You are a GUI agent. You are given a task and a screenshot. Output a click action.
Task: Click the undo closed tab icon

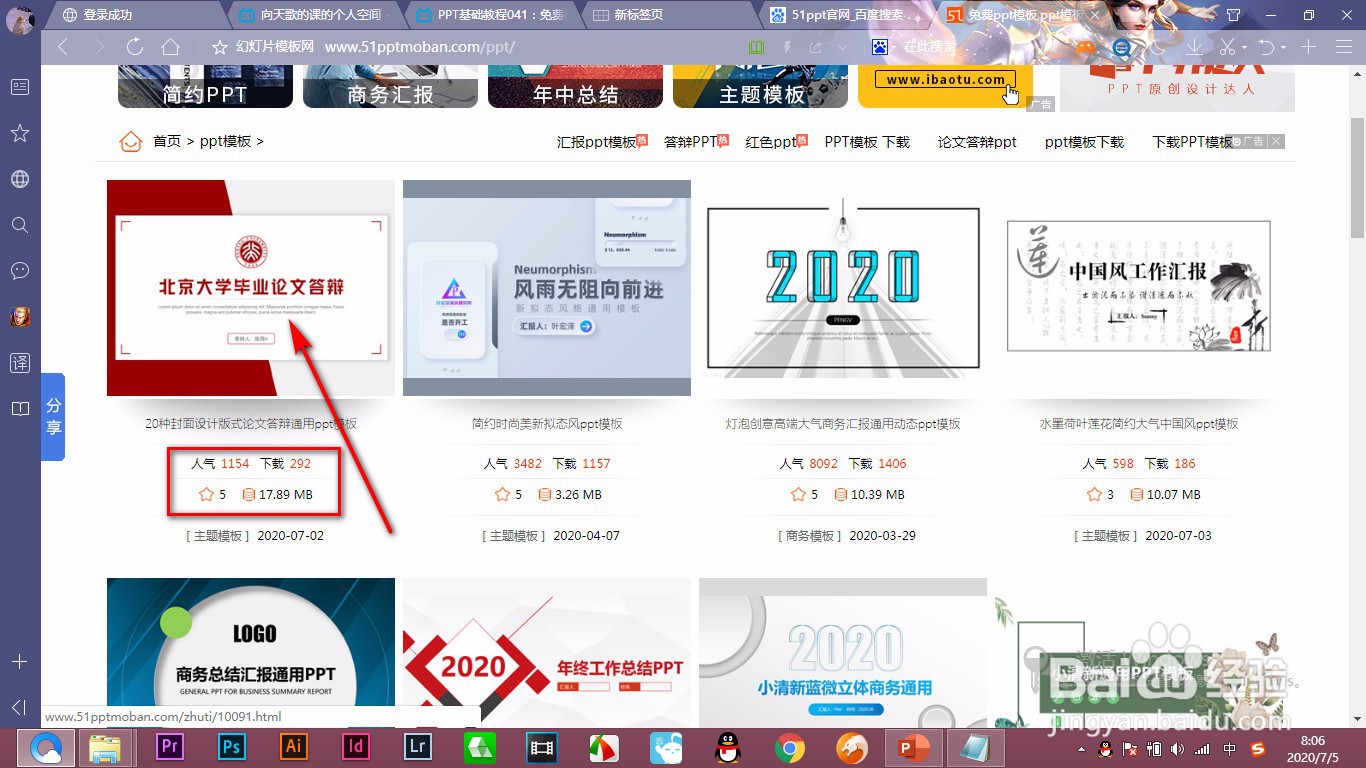coord(1265,47)
